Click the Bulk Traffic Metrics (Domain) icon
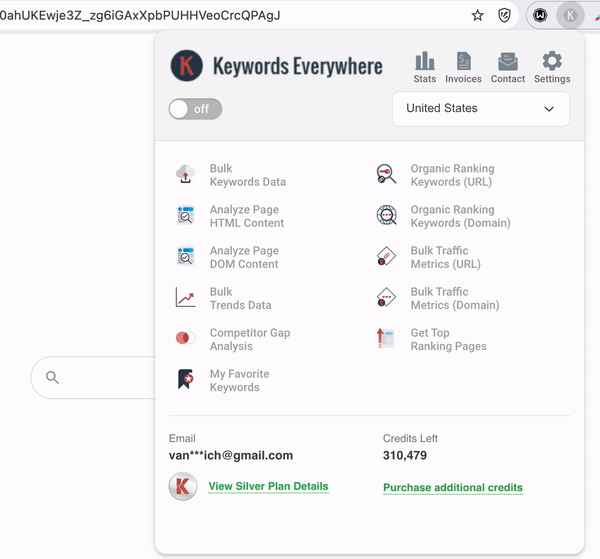 click(x=386, y=297)
